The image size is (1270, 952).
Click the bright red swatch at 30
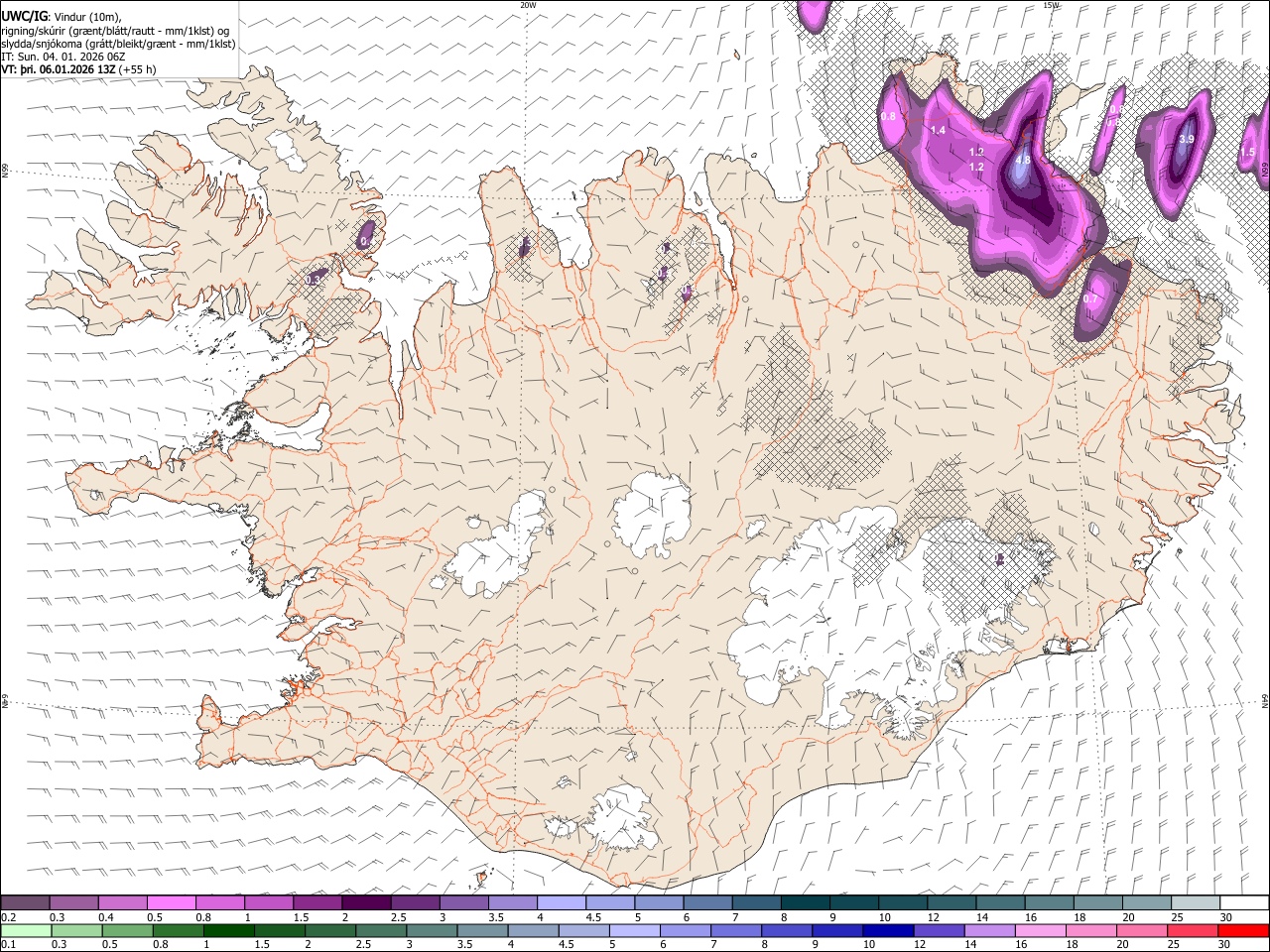1243,930
